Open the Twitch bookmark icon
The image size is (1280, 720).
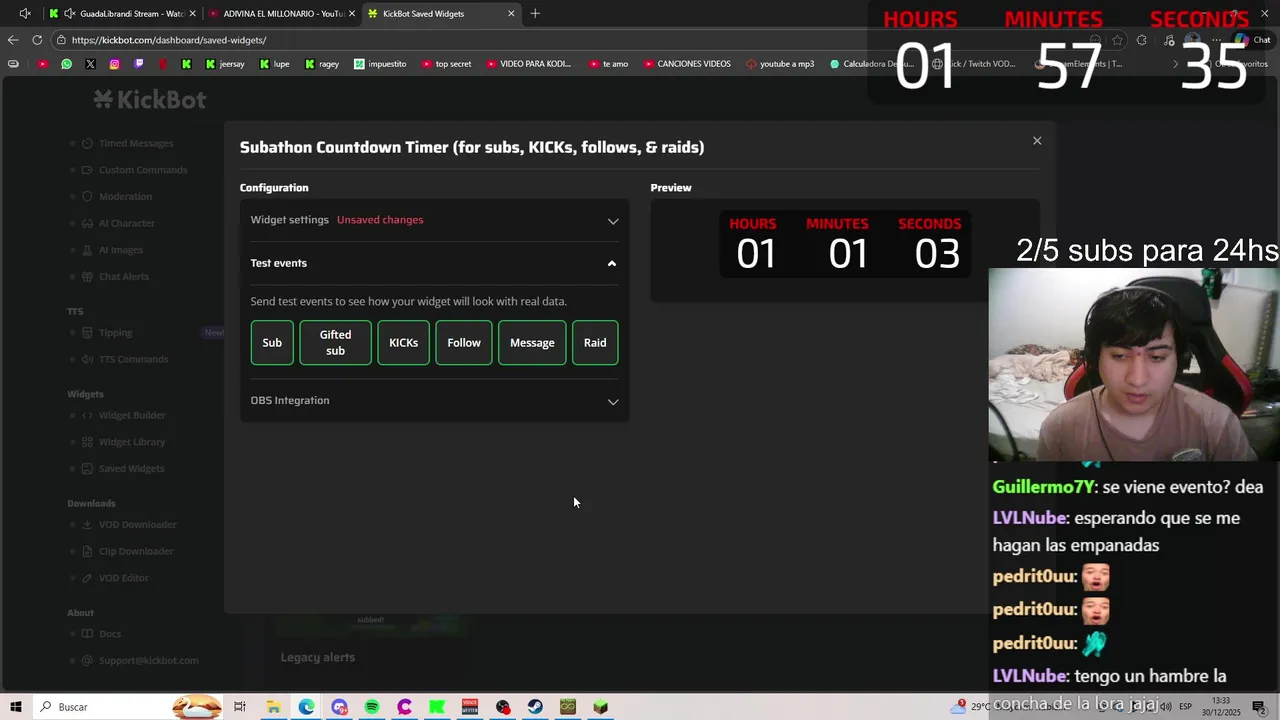(x=138, y=64)
